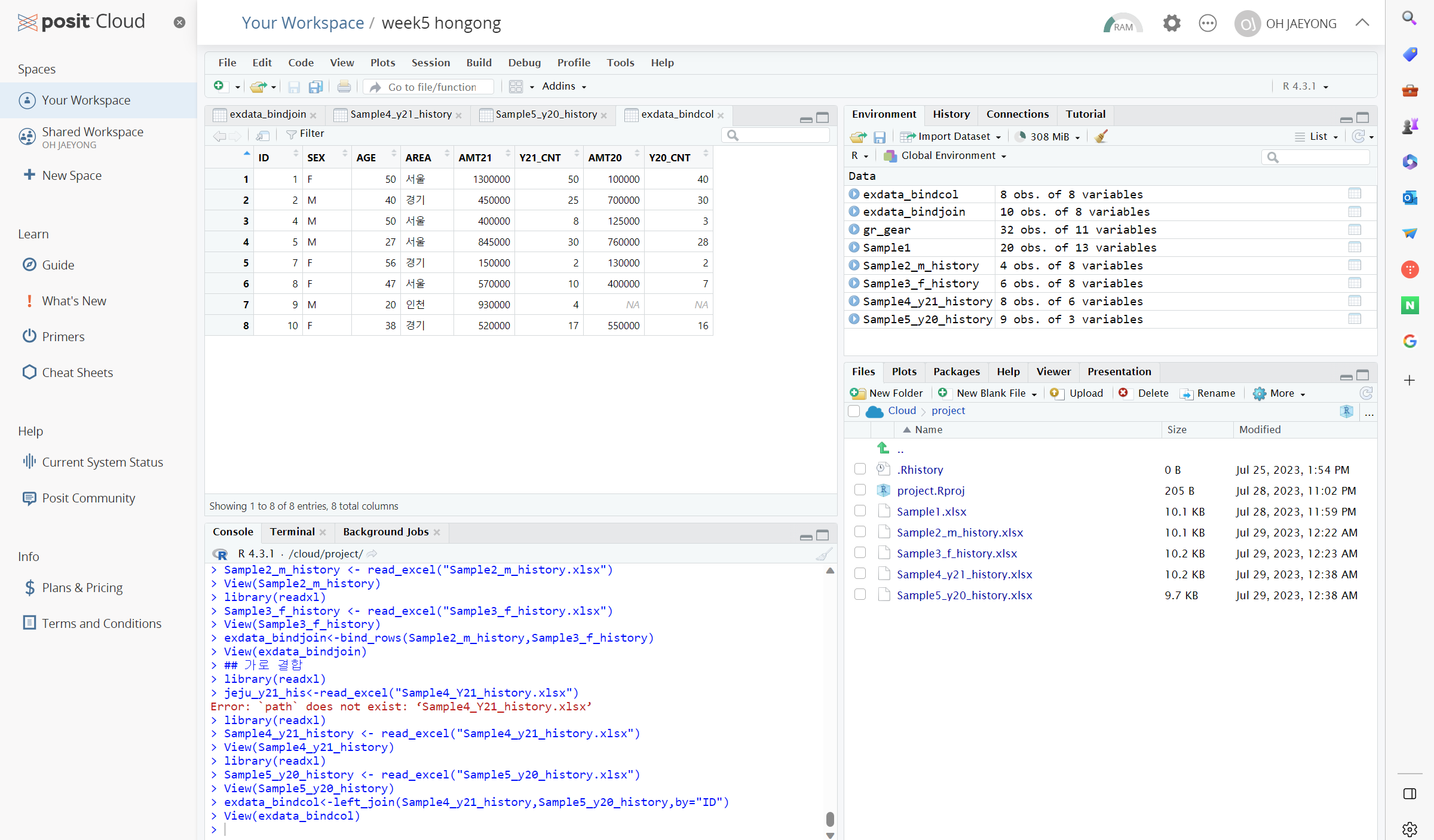Screen dimensions: 1434x840
Task: Open exdata_bindcol in the data viewer via its grid icon
Action: [1354, 194]
